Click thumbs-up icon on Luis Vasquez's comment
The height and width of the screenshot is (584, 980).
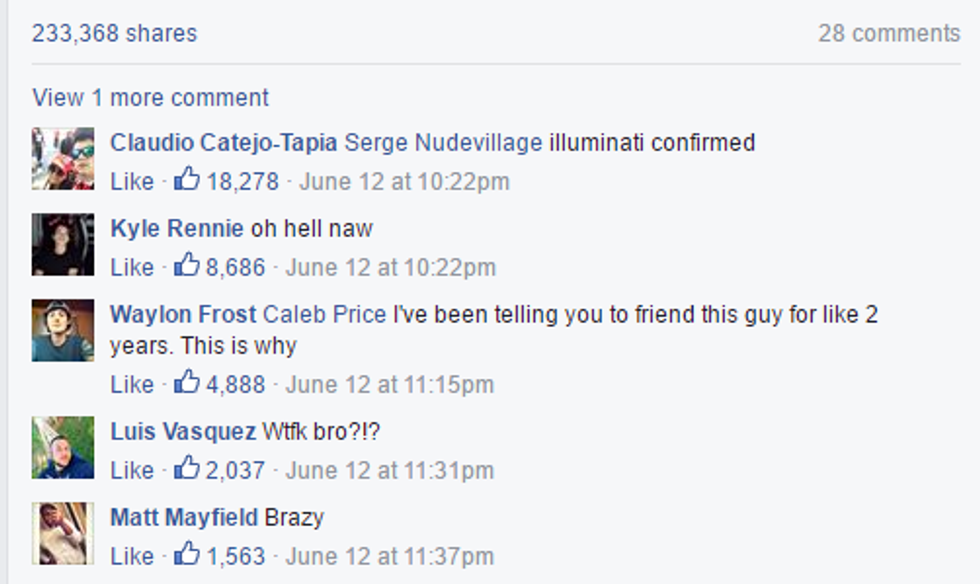pos(187,469)
